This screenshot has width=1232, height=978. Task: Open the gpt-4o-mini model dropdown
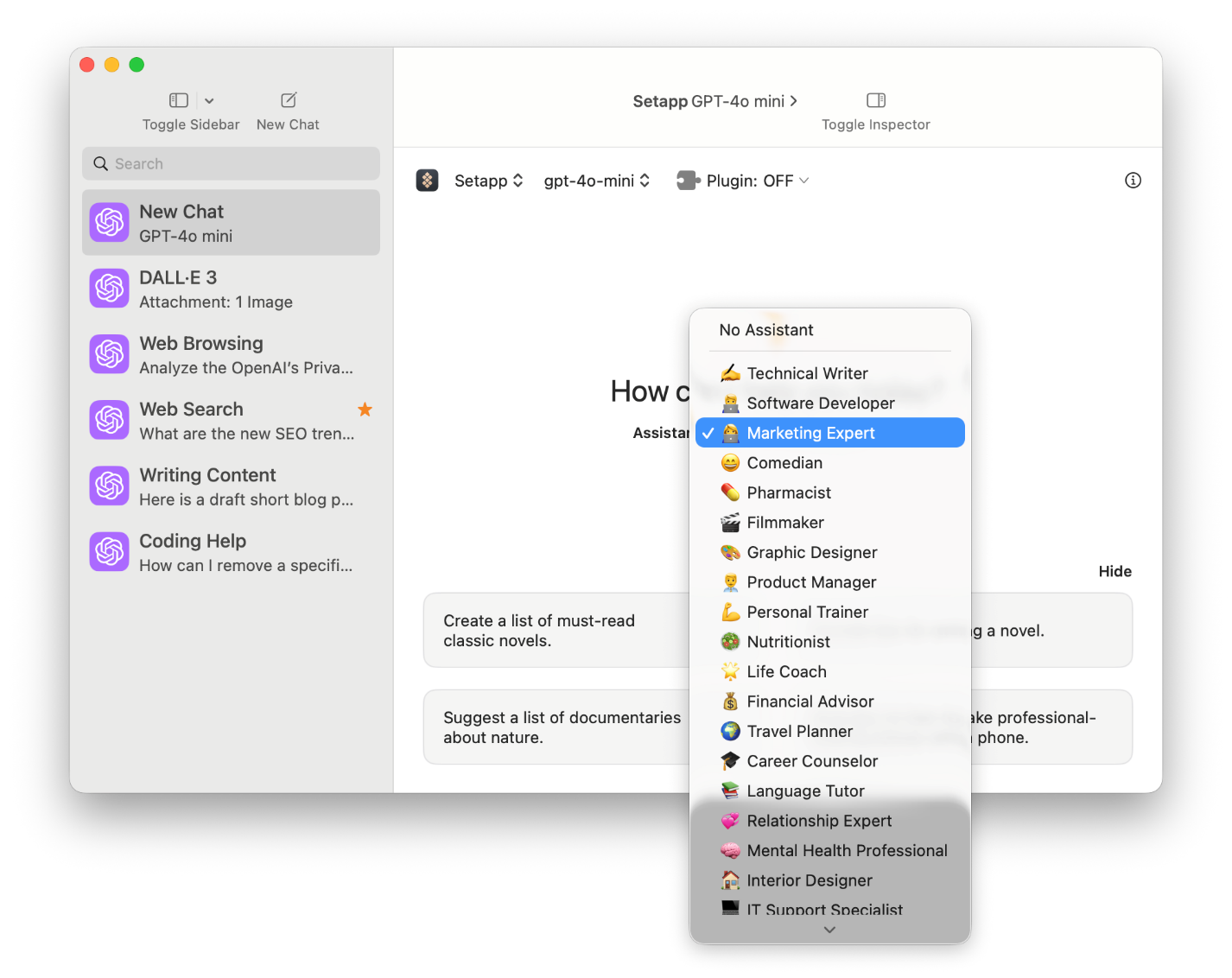pyautogui.click(x=597, y=181)
